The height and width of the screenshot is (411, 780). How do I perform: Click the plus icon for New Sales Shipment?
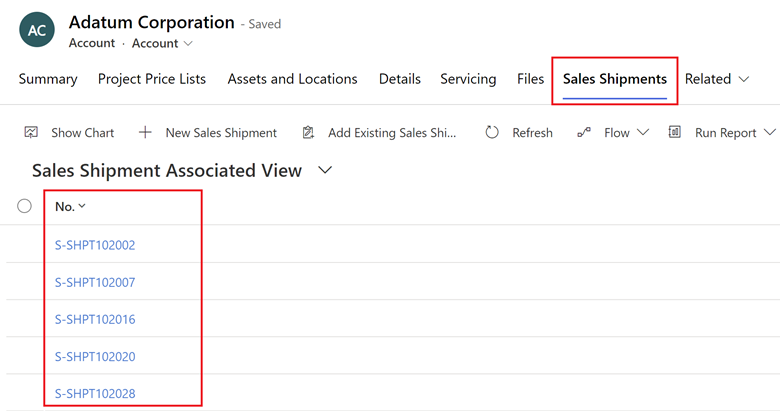[x=145, y=132]
